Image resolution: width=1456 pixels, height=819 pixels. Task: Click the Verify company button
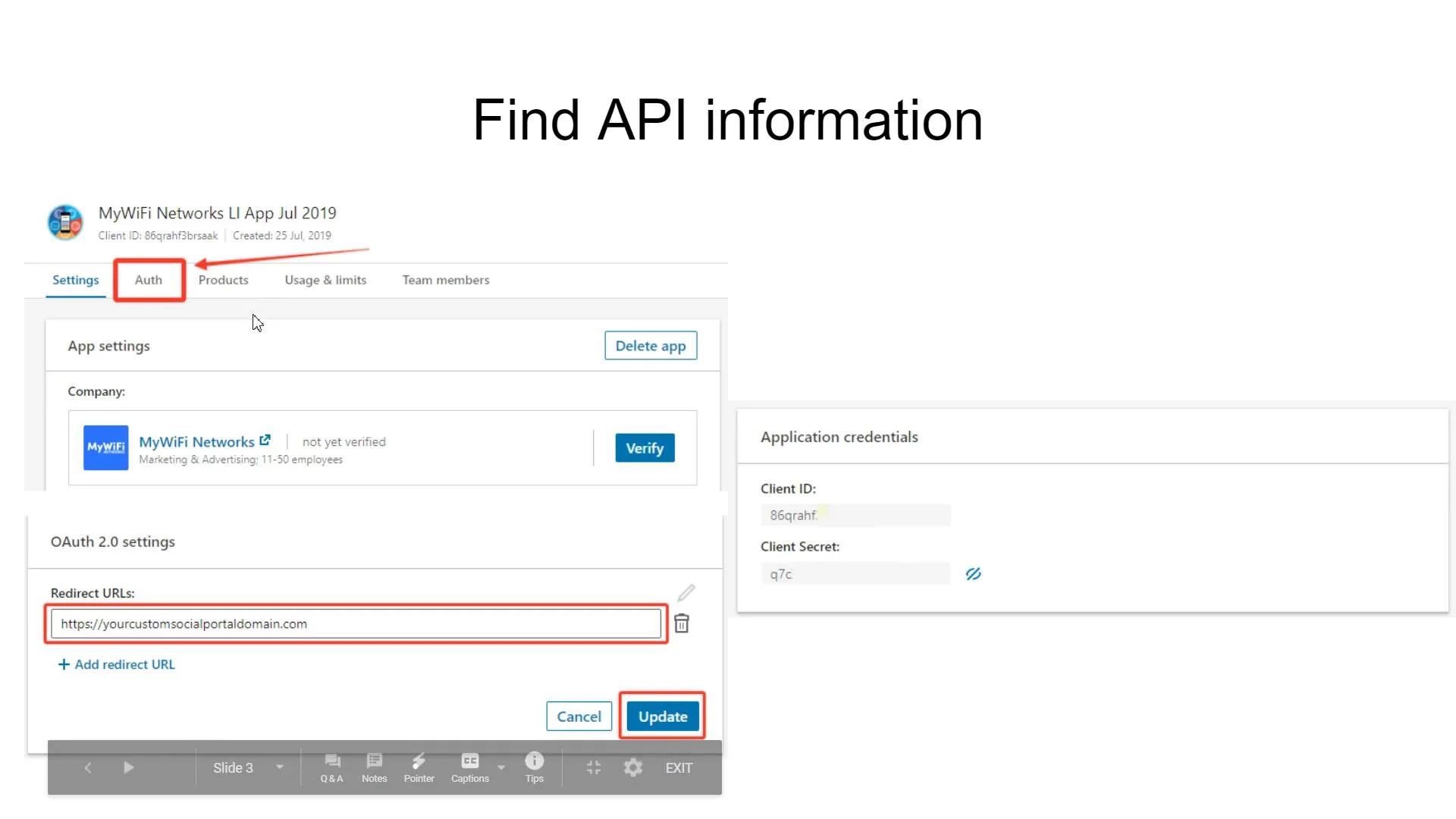(x=645, y=448)
